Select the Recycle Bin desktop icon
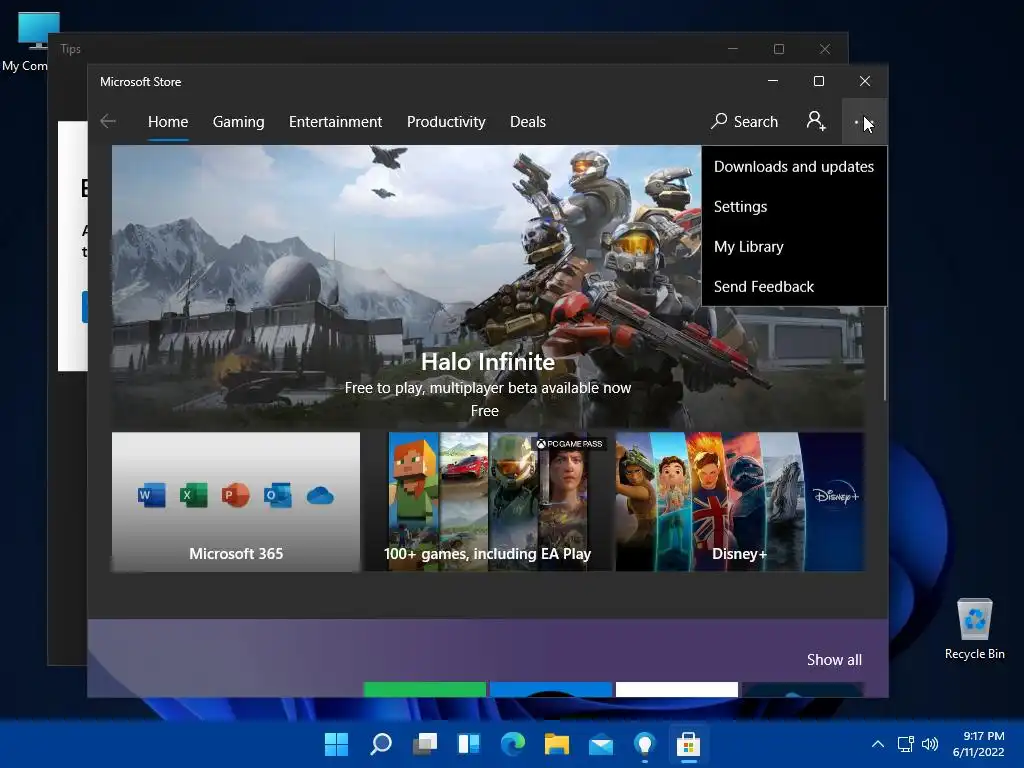The width and height of the screenshot is (1024, 768). coord(974,629)
